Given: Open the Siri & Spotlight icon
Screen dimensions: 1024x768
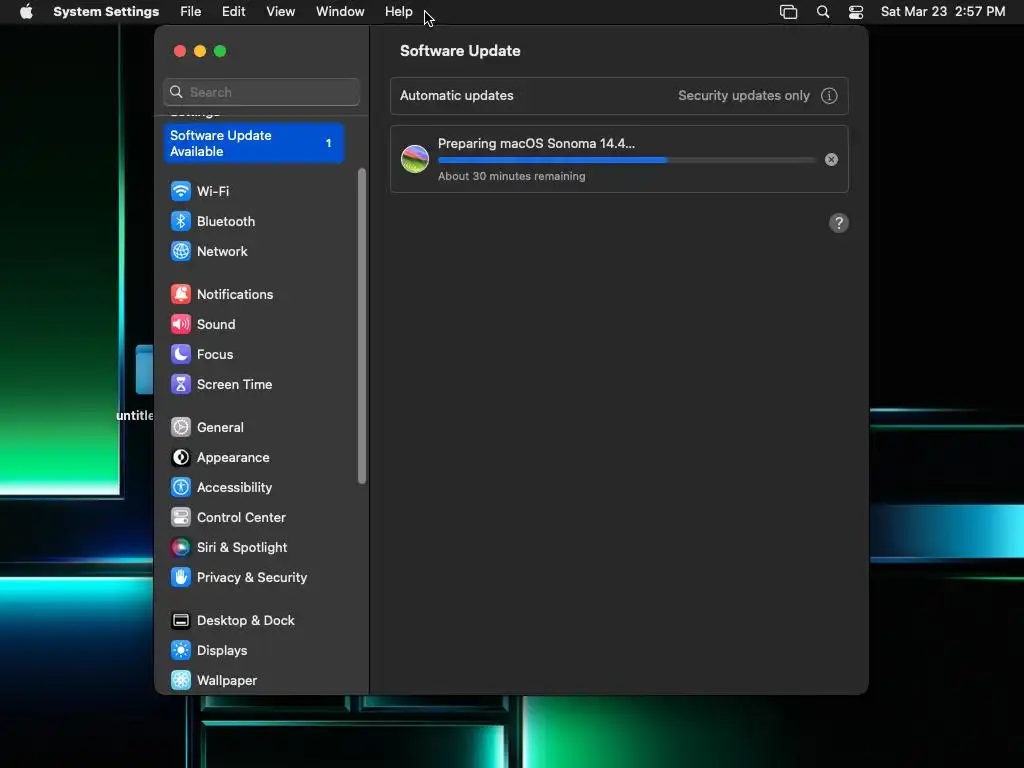Looking at the screenshot, I should (x=181, y=548).
